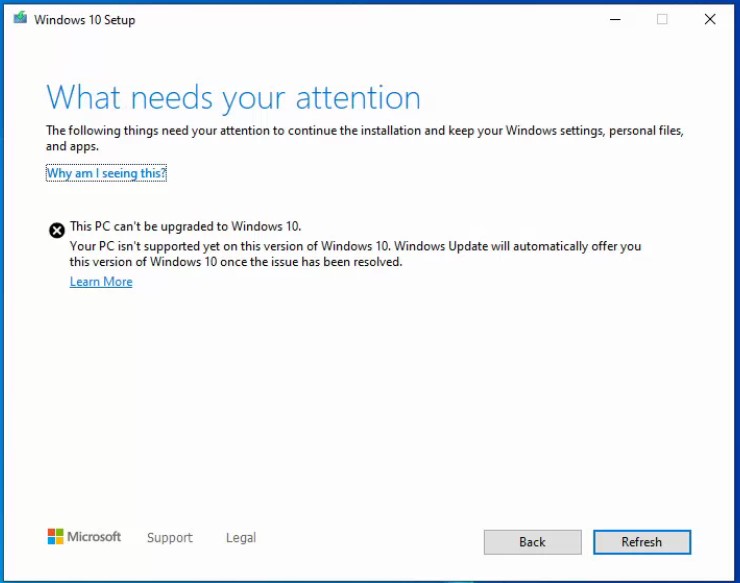Minimize the Windows 10 Setup window
Screen dimensions: 740x583
pos(615,19)
